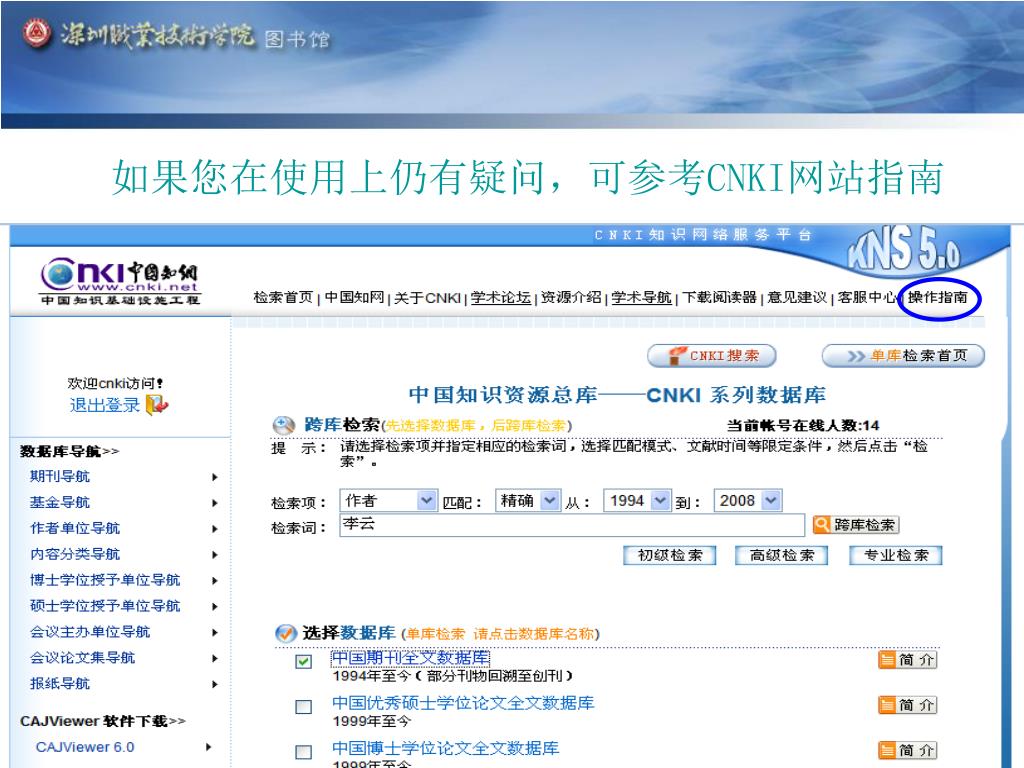Check 中国优秀硕士学位论文全文数据库 checkbox

303,707
